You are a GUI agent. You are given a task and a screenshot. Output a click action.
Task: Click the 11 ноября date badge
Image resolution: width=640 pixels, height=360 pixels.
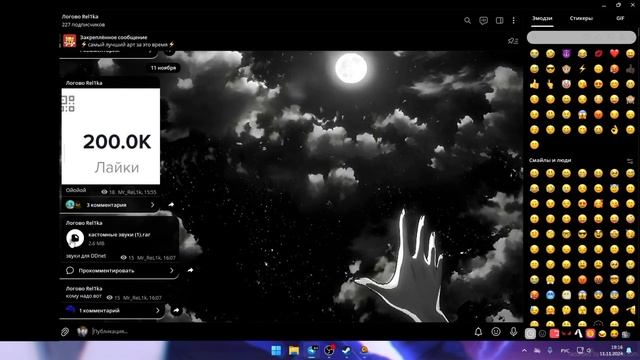(163, 68)
